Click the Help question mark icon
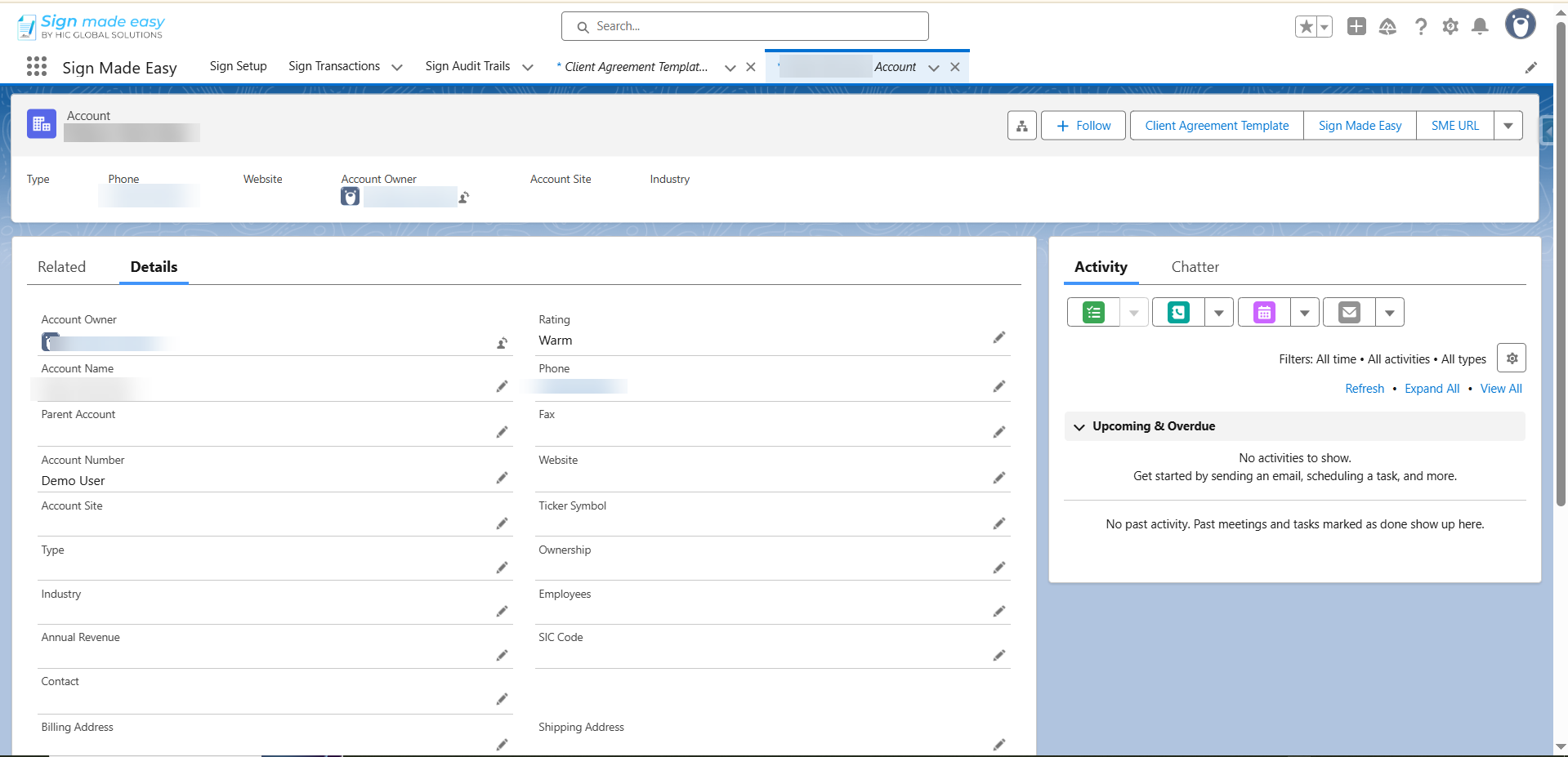The image size is (1568, 757). coord(1421,27)
